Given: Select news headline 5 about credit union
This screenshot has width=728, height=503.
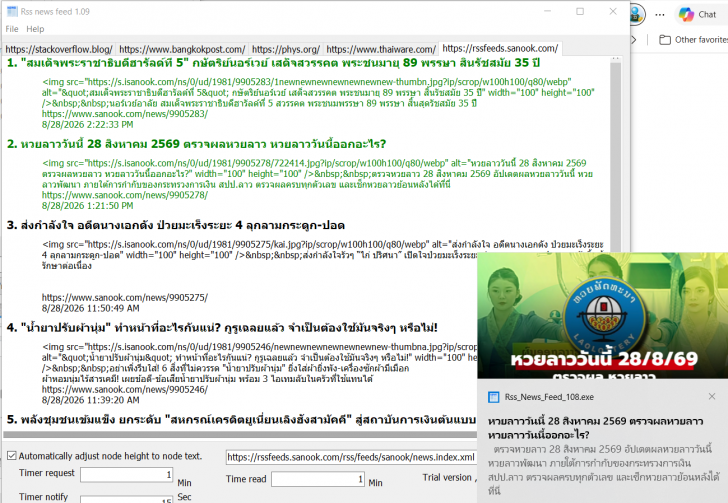Looking at the screenshot, I should 241,419.
